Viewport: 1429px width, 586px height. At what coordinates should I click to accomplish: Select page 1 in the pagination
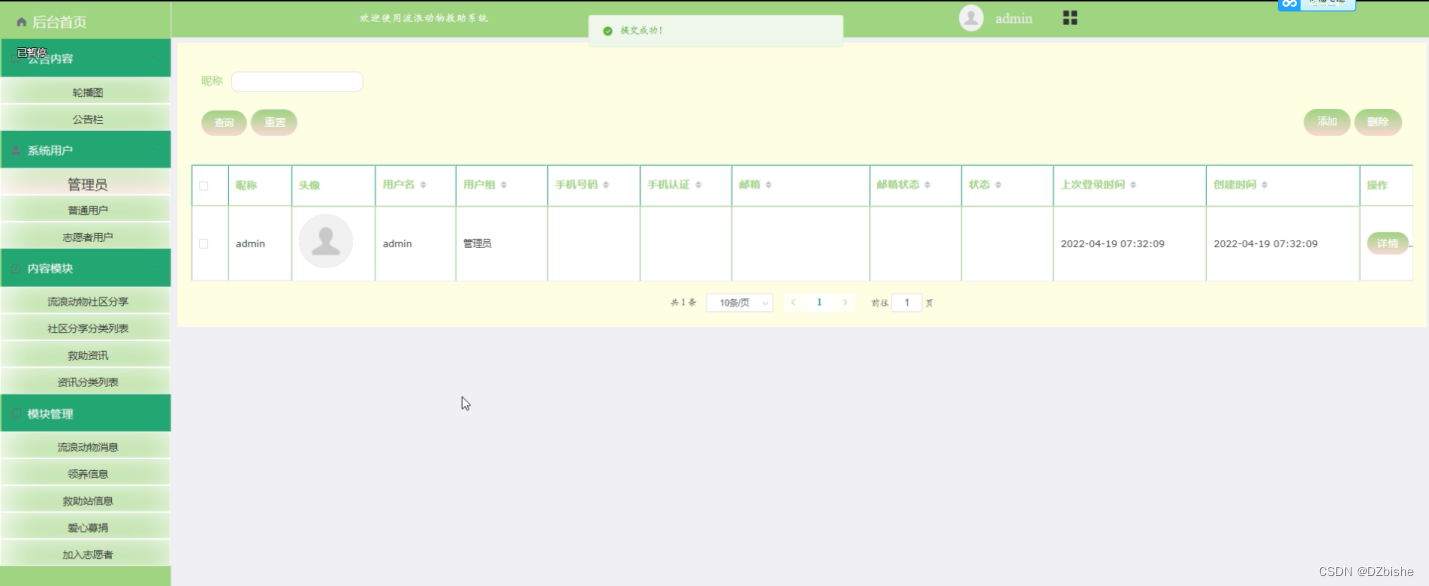click(x=819, y=302)
